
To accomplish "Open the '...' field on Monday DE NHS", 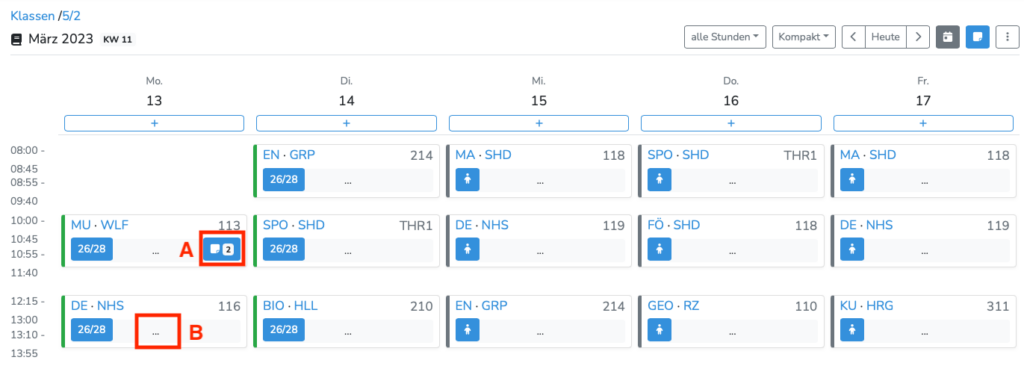I will [x=155, y=332].
